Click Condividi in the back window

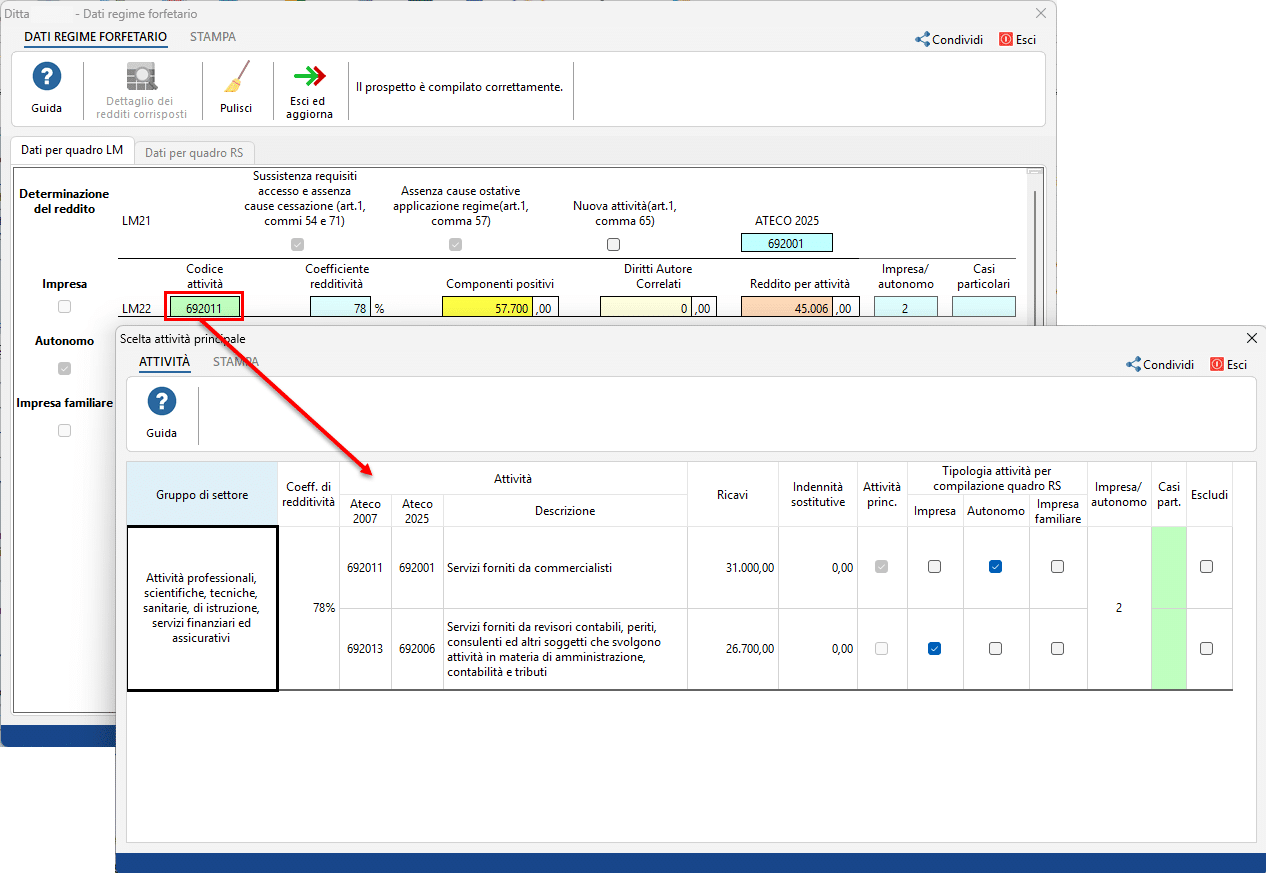(x=949, y=40)
